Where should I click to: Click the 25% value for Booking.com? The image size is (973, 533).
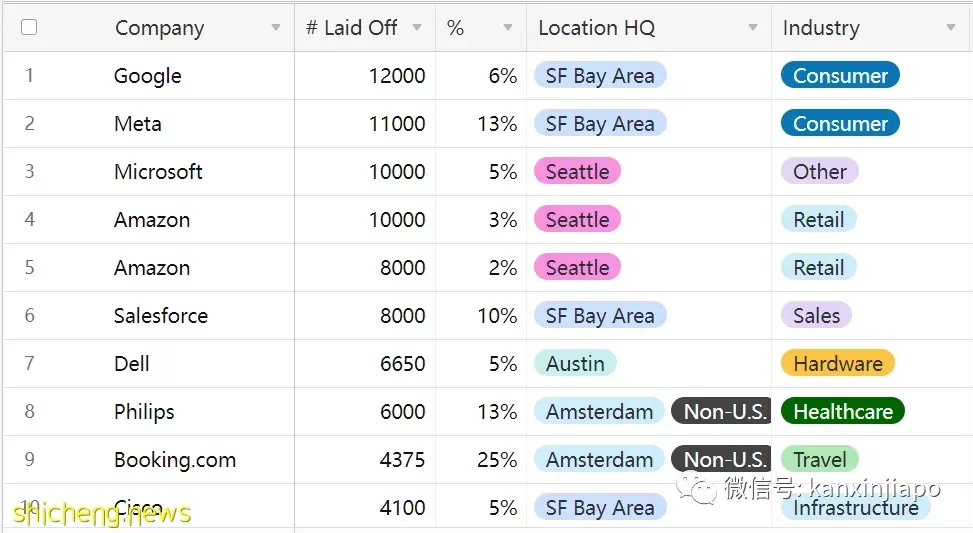coord(497,459)
